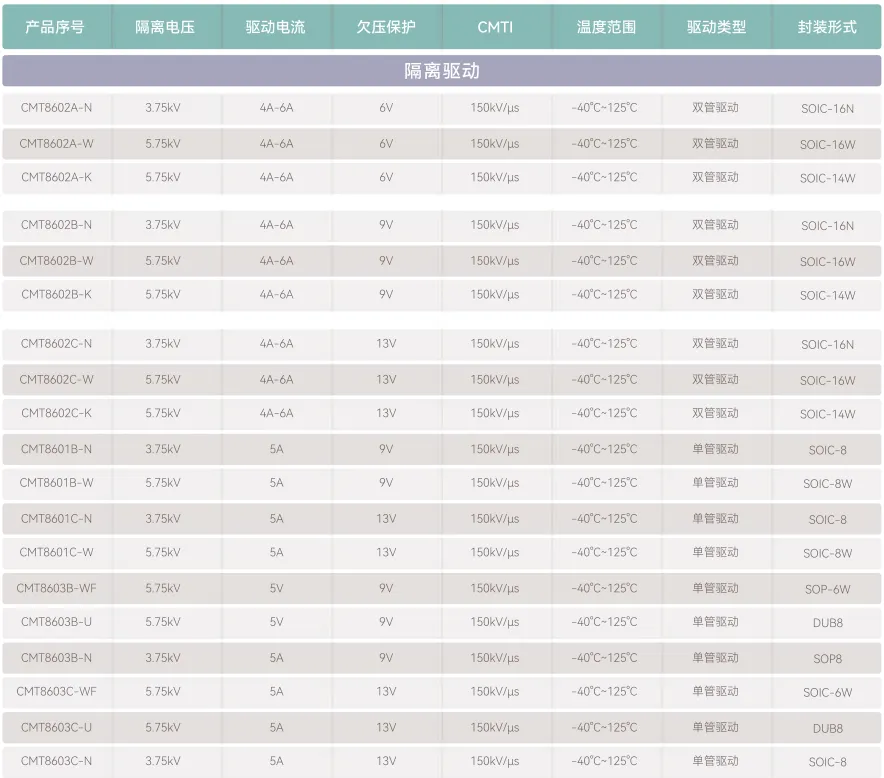
Task: Click 9V undervoltage value in CMT8602B-W row
Action: tap(386, 261)
